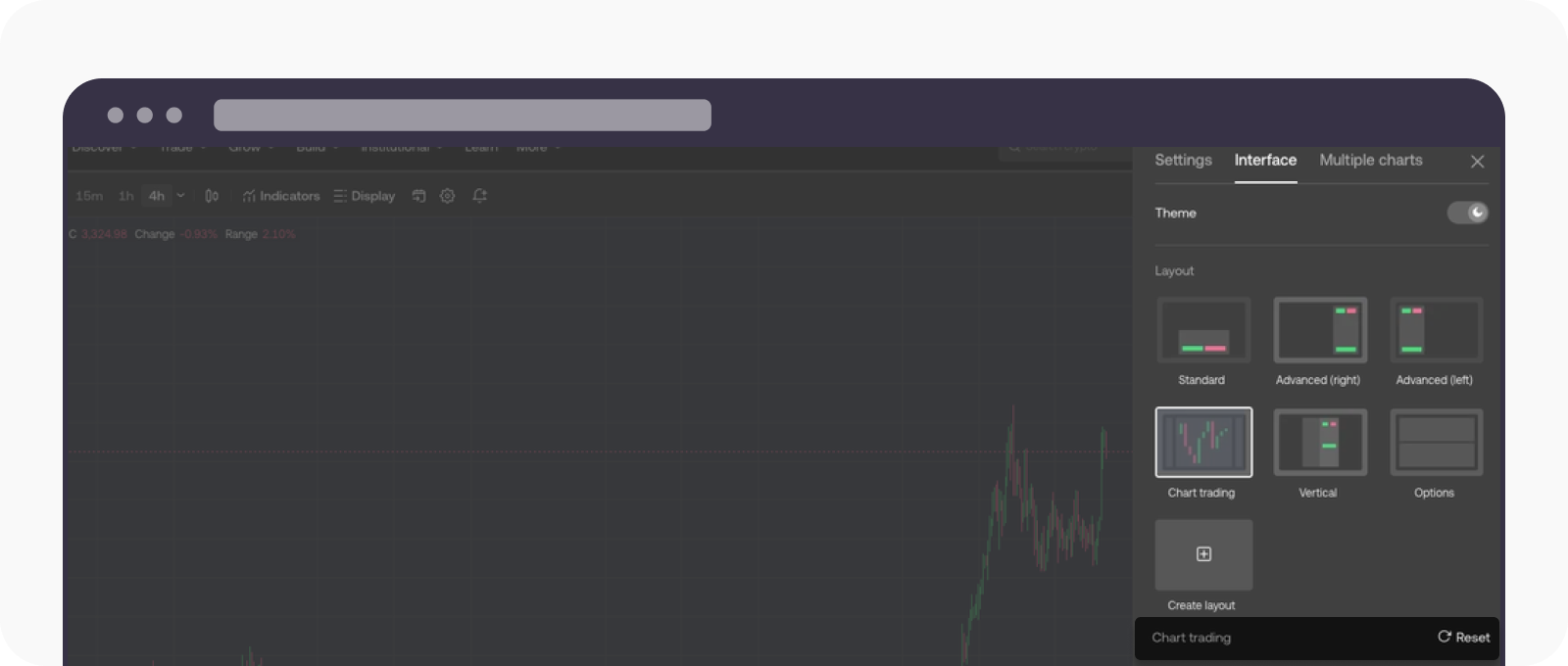Viewport: 1568px width, 666px height.
Task: Choose the Options layout thumbnail
Action: tap(1437, 442)
